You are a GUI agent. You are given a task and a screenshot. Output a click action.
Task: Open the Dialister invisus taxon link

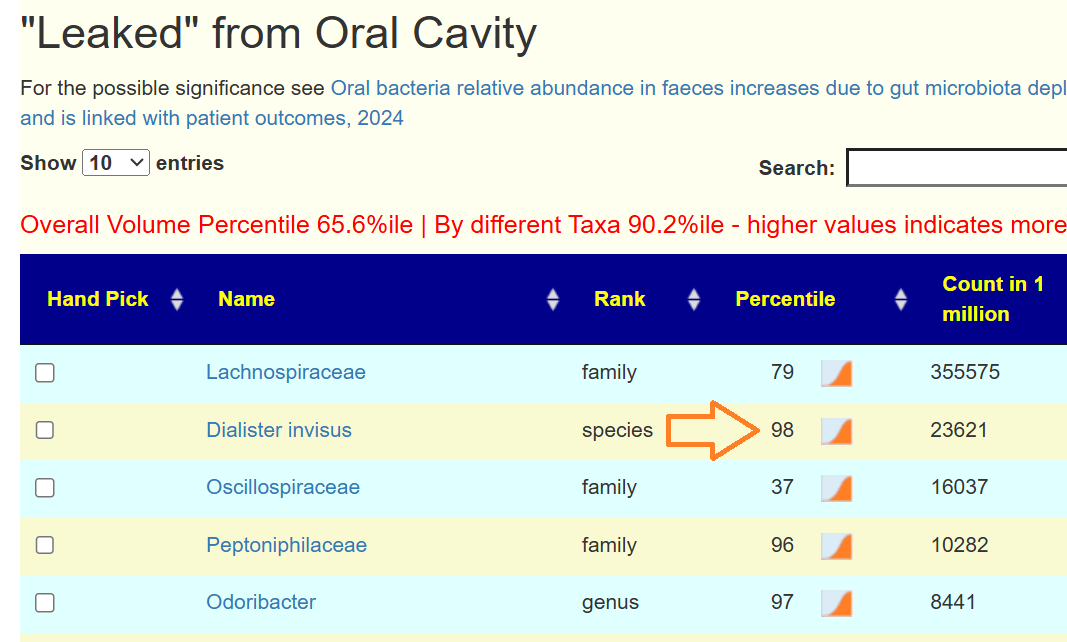click(279, 430)
